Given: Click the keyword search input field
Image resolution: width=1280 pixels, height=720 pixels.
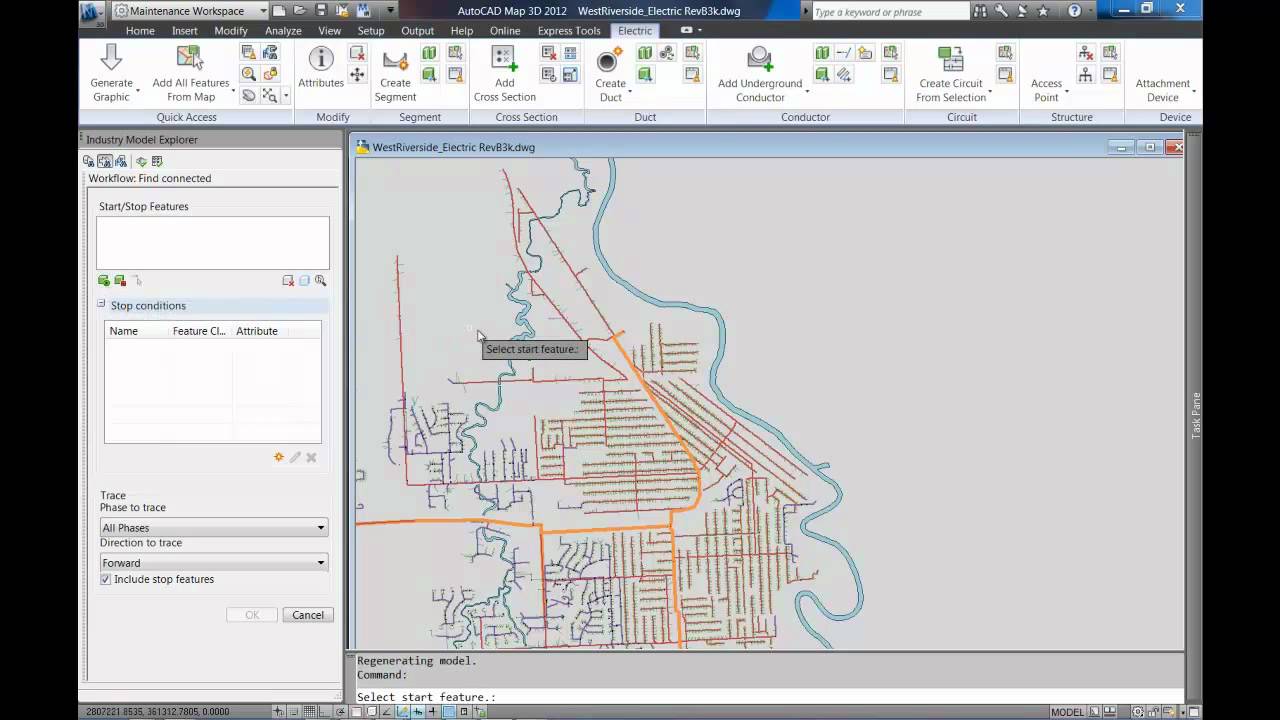Looking at the screenshot, I should click(x=890, y=12).
